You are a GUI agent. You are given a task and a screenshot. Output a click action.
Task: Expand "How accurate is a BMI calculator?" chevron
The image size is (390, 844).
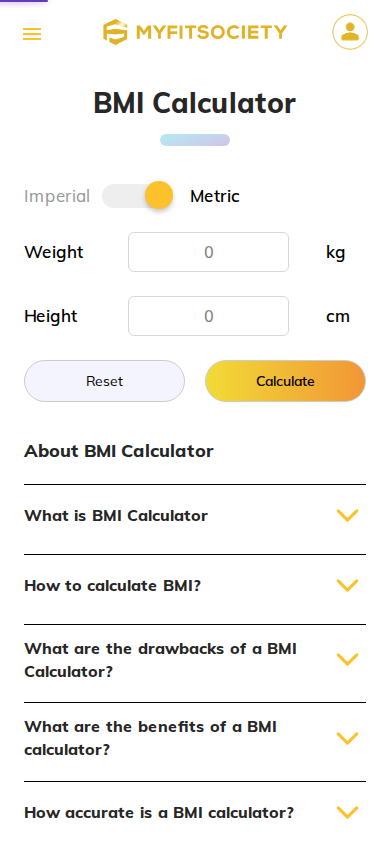[x=348, y=812]
